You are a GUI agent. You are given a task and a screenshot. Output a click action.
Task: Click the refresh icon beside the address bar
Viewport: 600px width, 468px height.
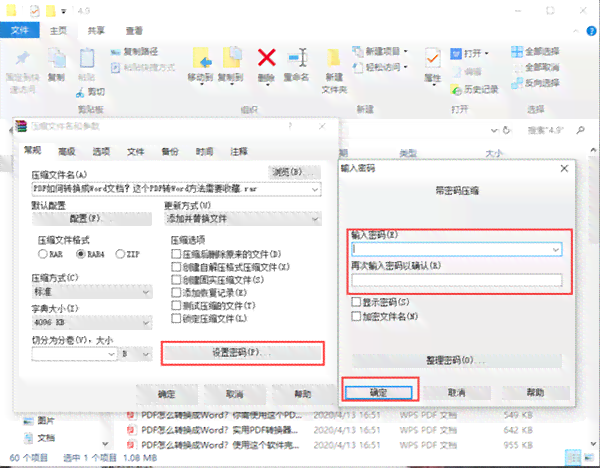pyautogui.click(x=507, y=130)
